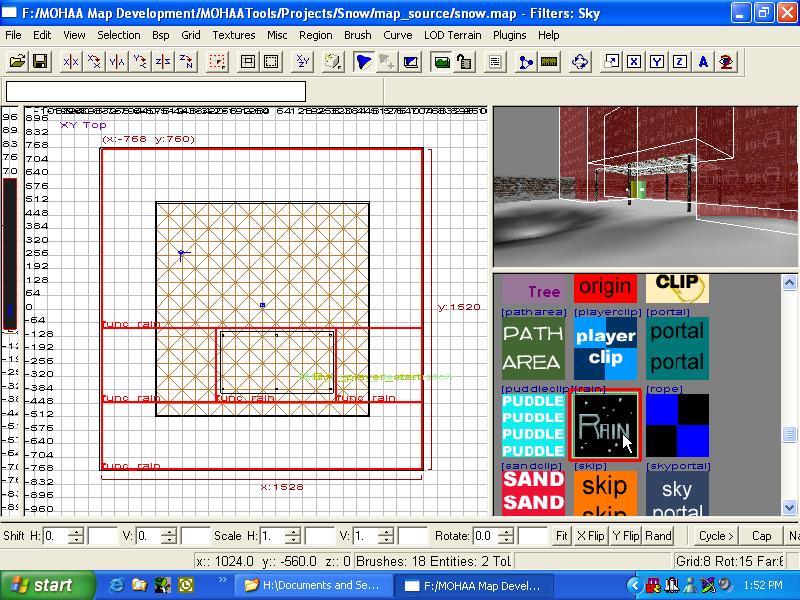This screenshot has height=600, width=800.
Task: Toggle the Z axis lock button
Action: point(680,62)
